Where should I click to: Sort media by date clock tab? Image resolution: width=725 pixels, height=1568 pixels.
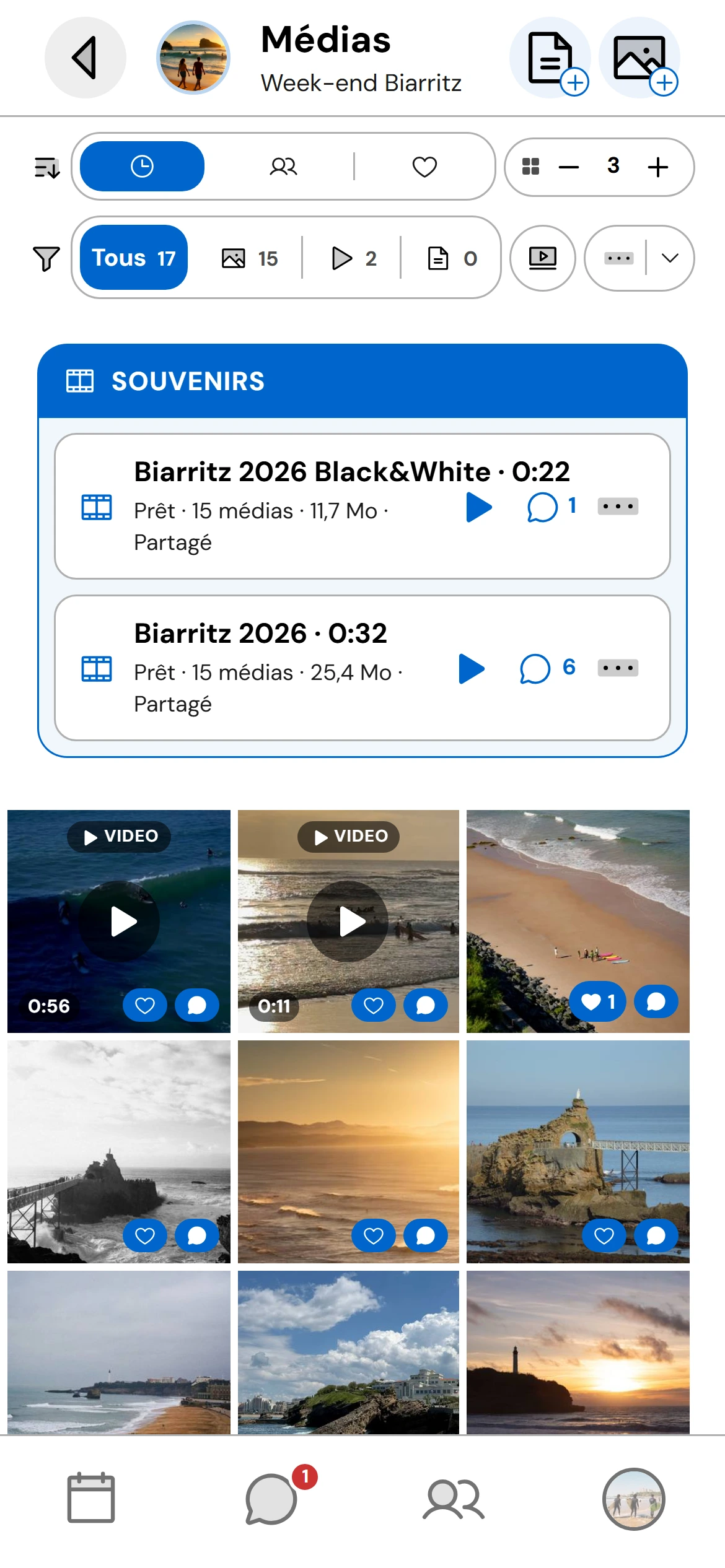142,167
